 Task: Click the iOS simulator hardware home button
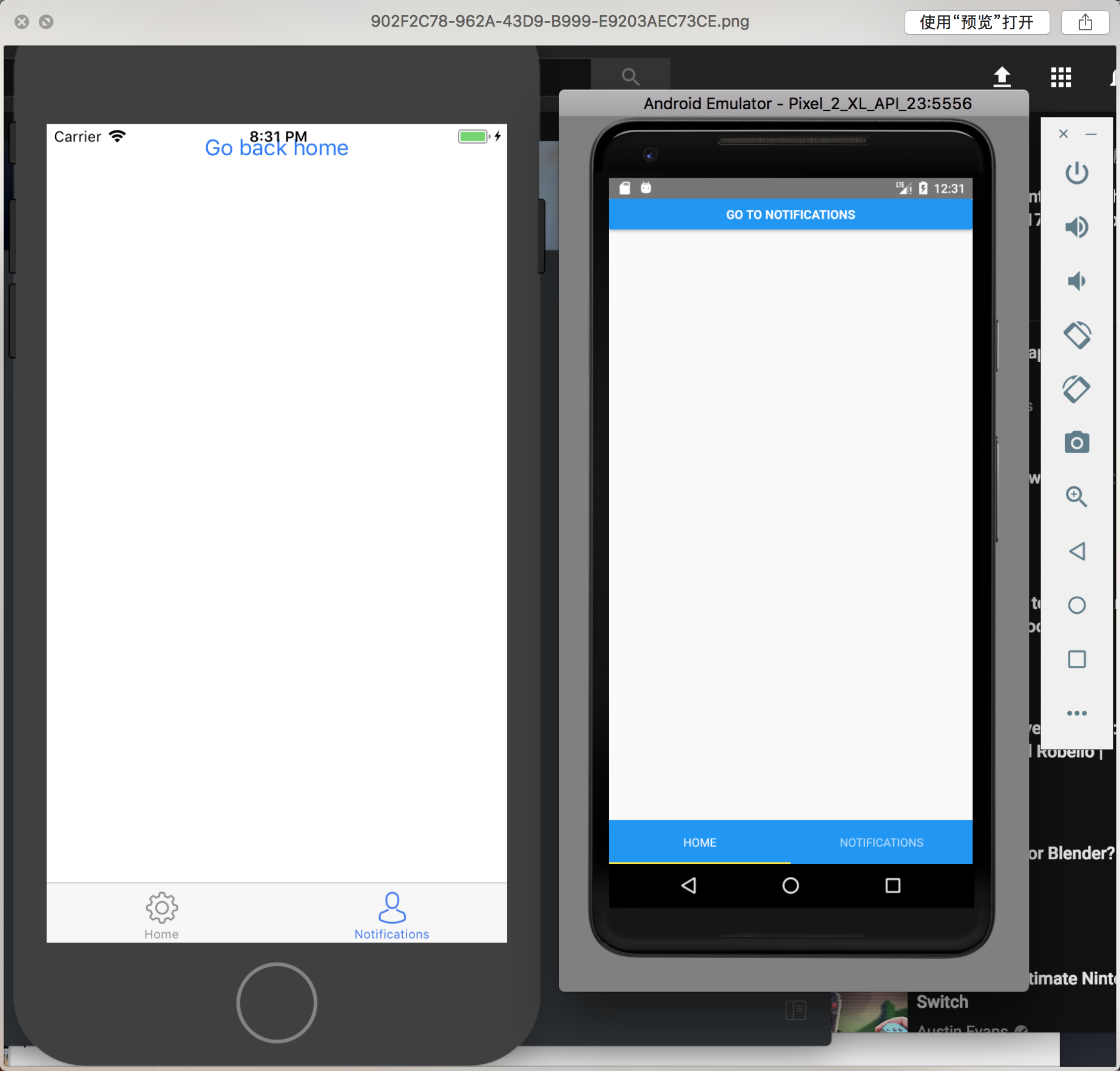click(x=277, y=1002)
